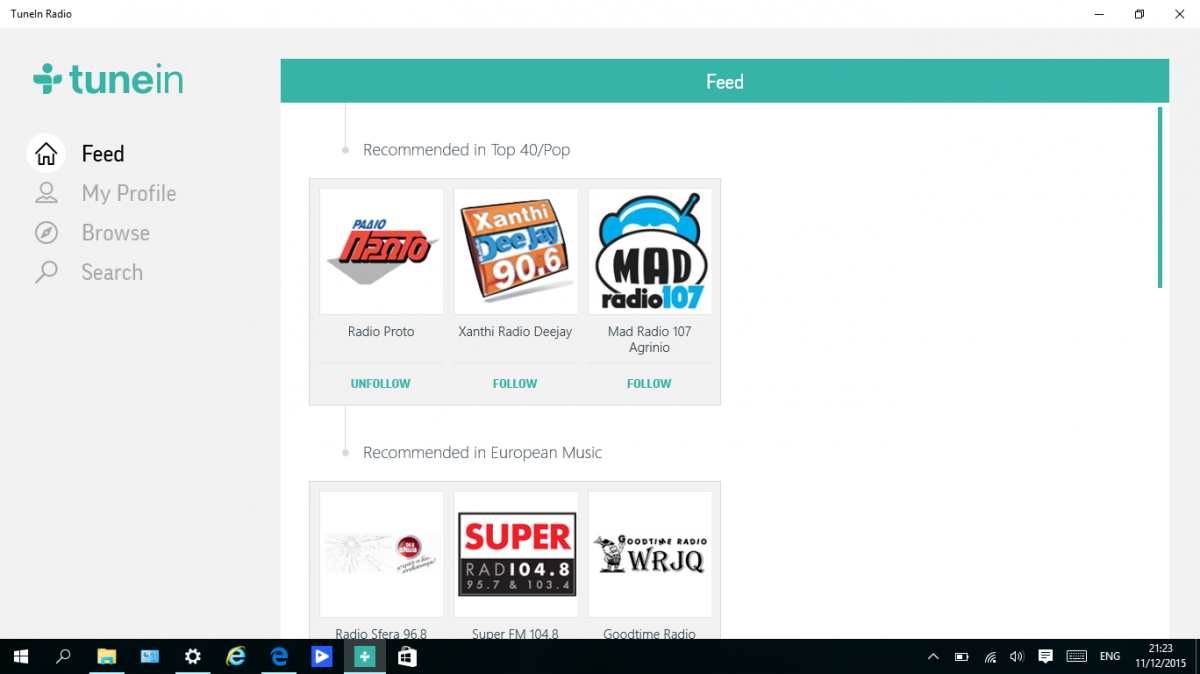
Task: Click the Feed home icon
Action: 46,154
